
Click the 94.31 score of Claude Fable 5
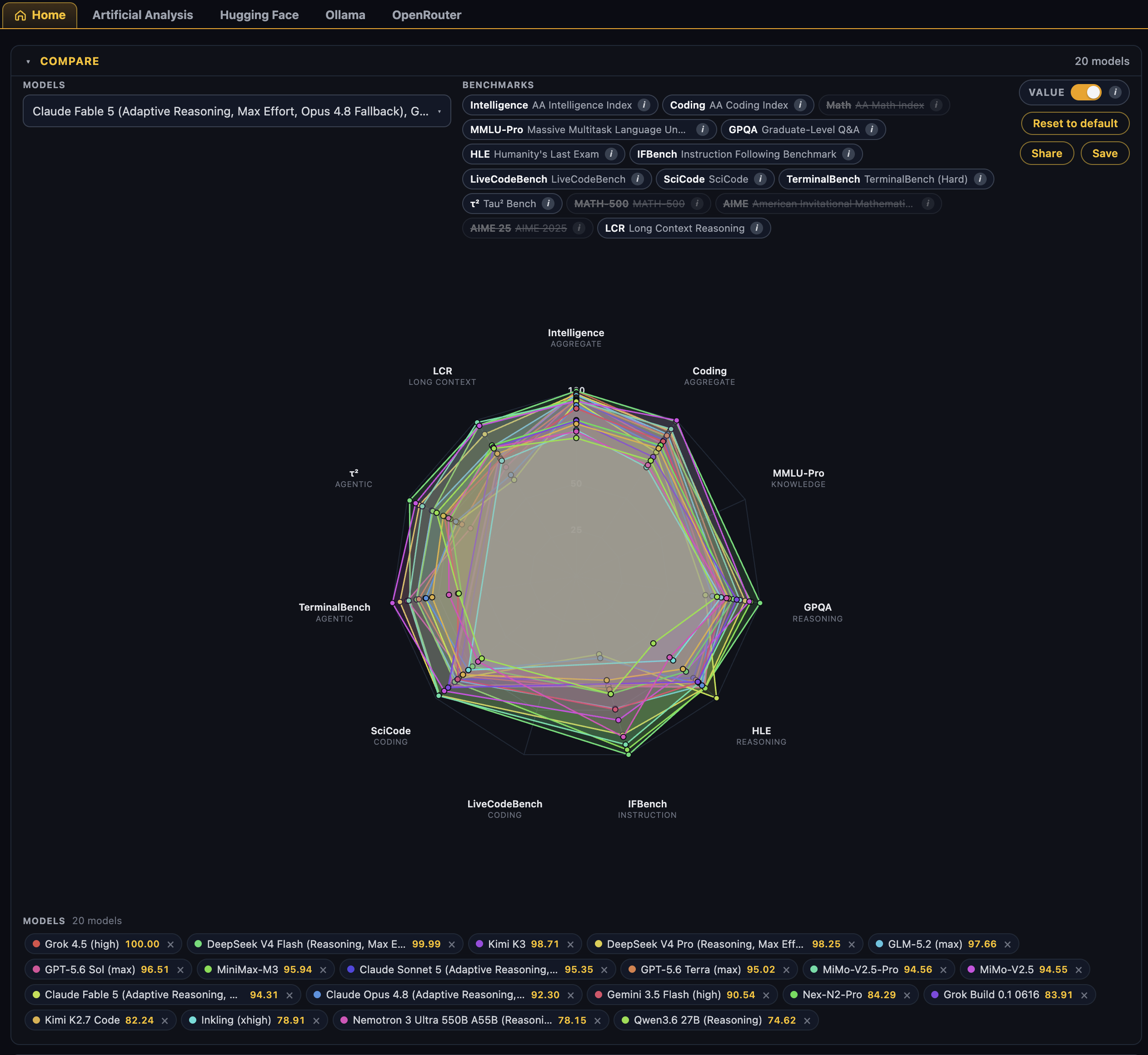[x=264, y=995]
